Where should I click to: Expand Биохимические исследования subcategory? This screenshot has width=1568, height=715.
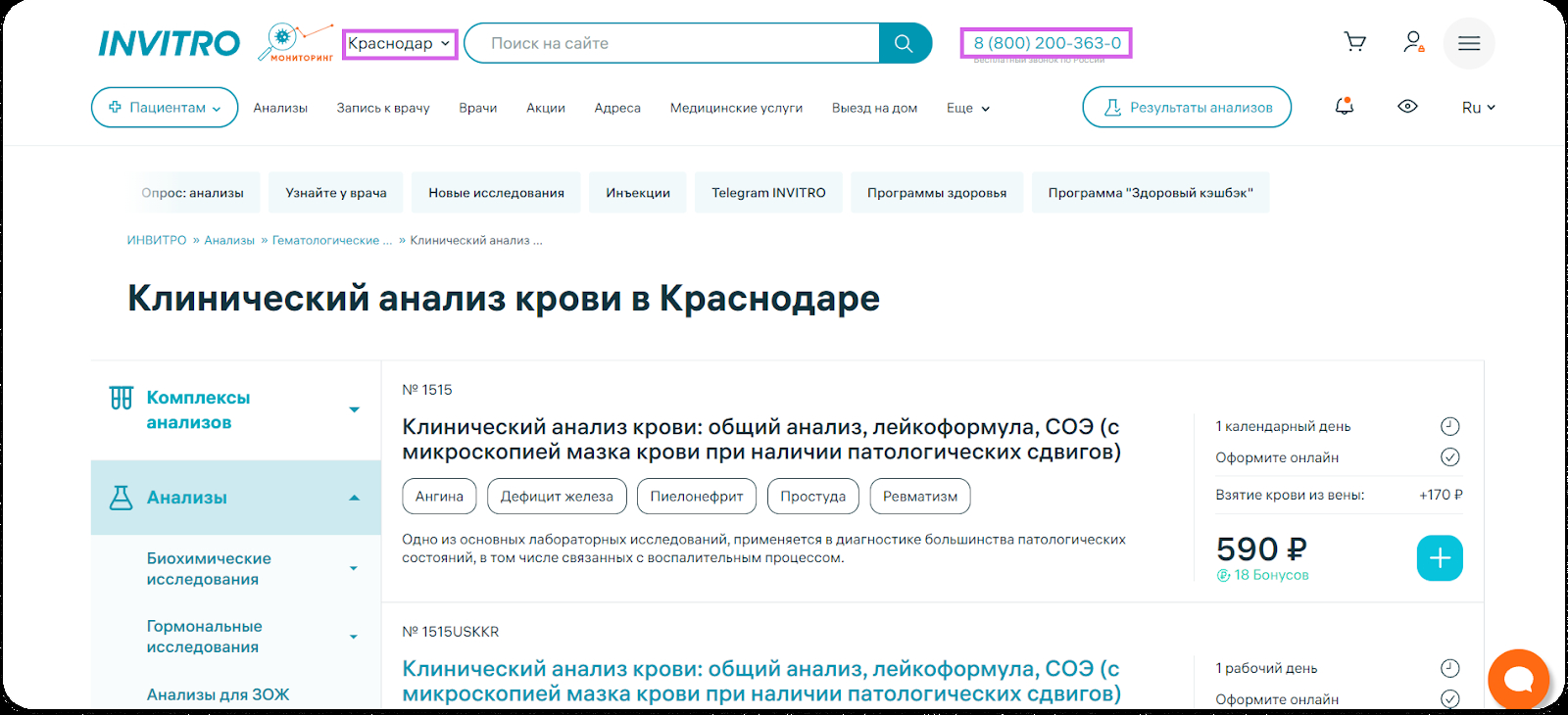[354, 568]
